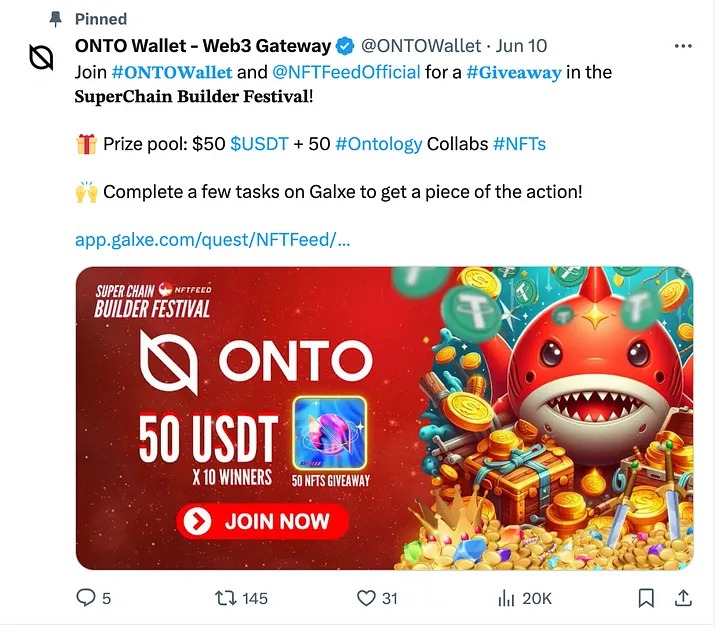Click the $USDT cashtag
This screenshot has height=628, width=720.
[259, 144]
